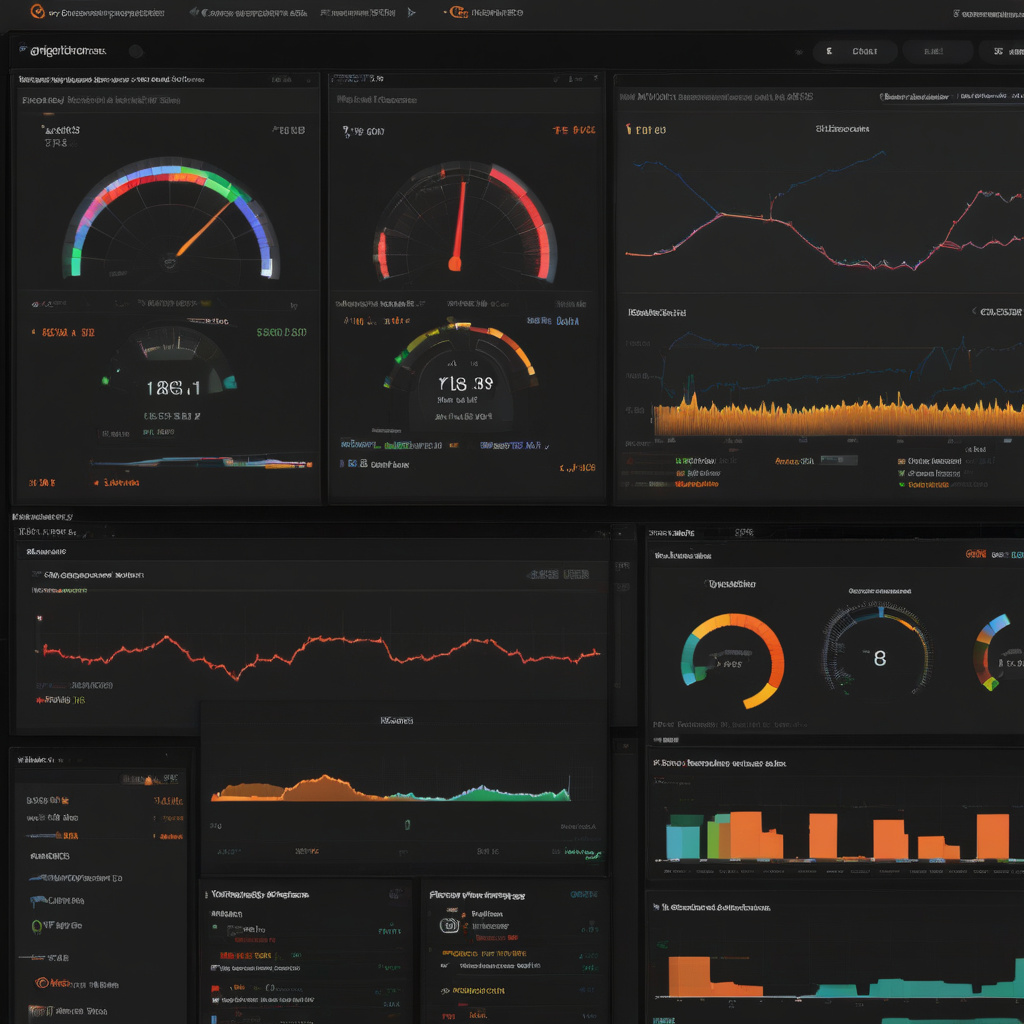Click the square camera-like icon in bottom-center panel
1024x1024 pixels.
tap(449, 926)
